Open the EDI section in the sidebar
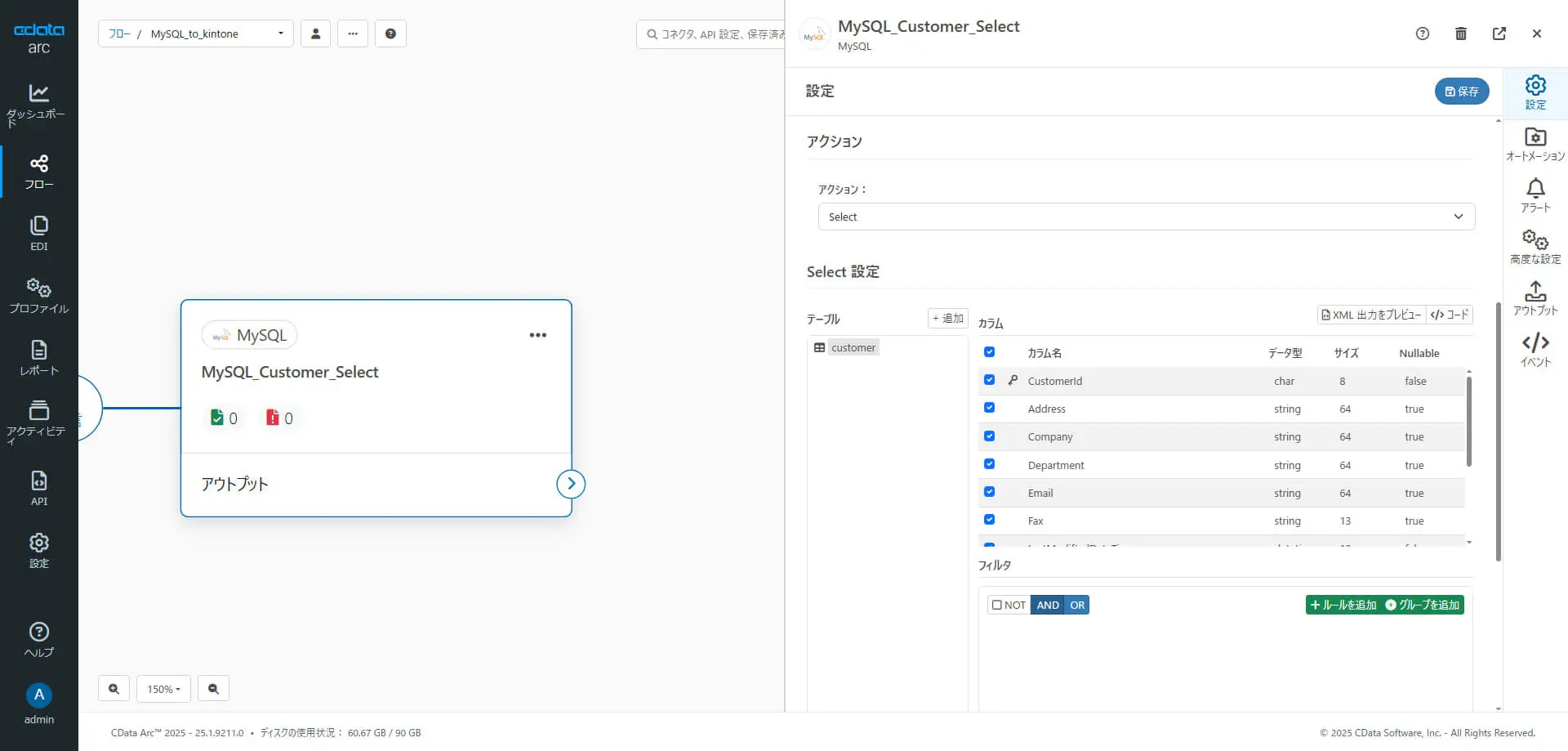 click(x=38, y=233)
